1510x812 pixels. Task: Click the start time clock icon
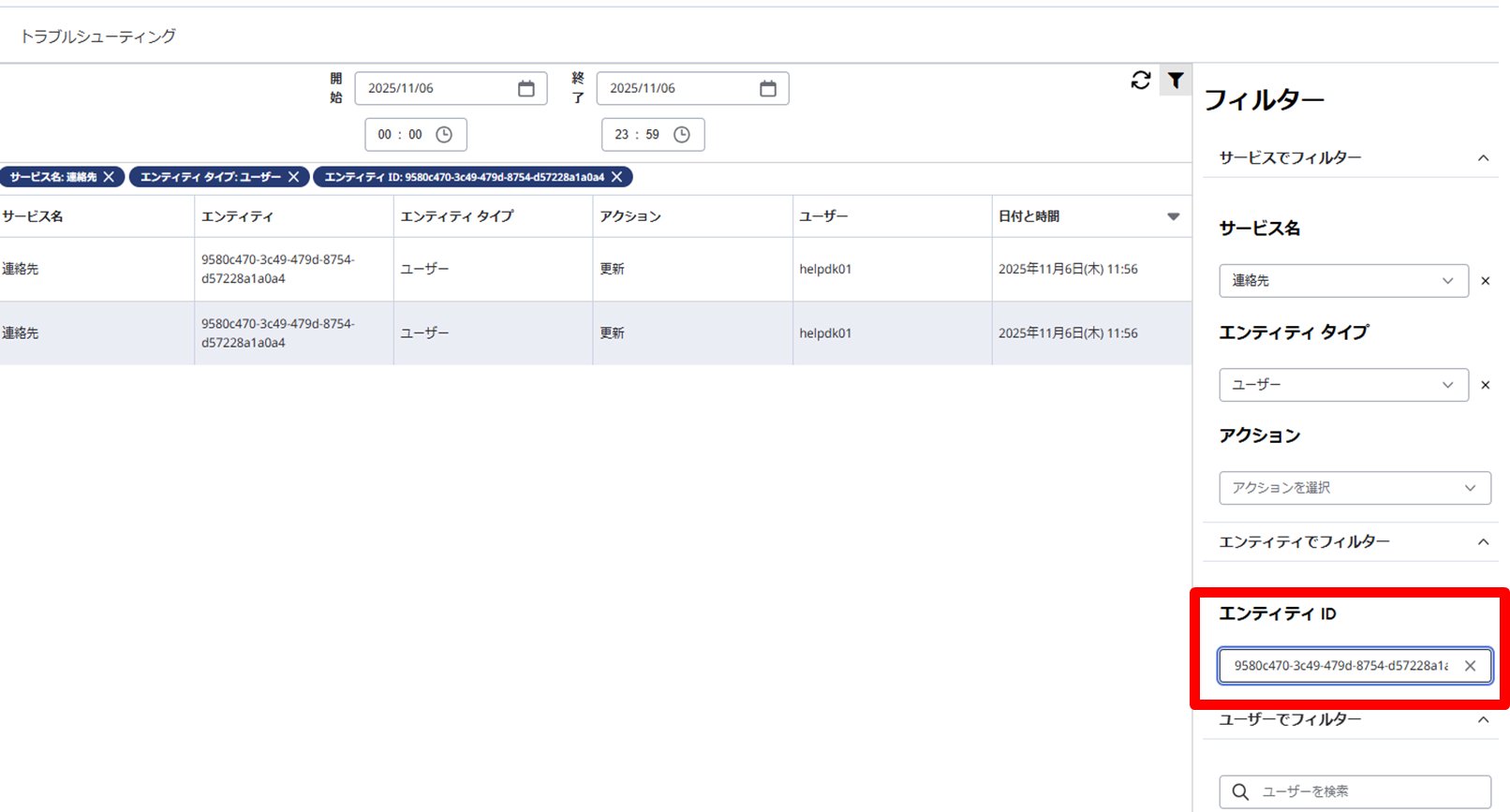click(x=444, y=135)
